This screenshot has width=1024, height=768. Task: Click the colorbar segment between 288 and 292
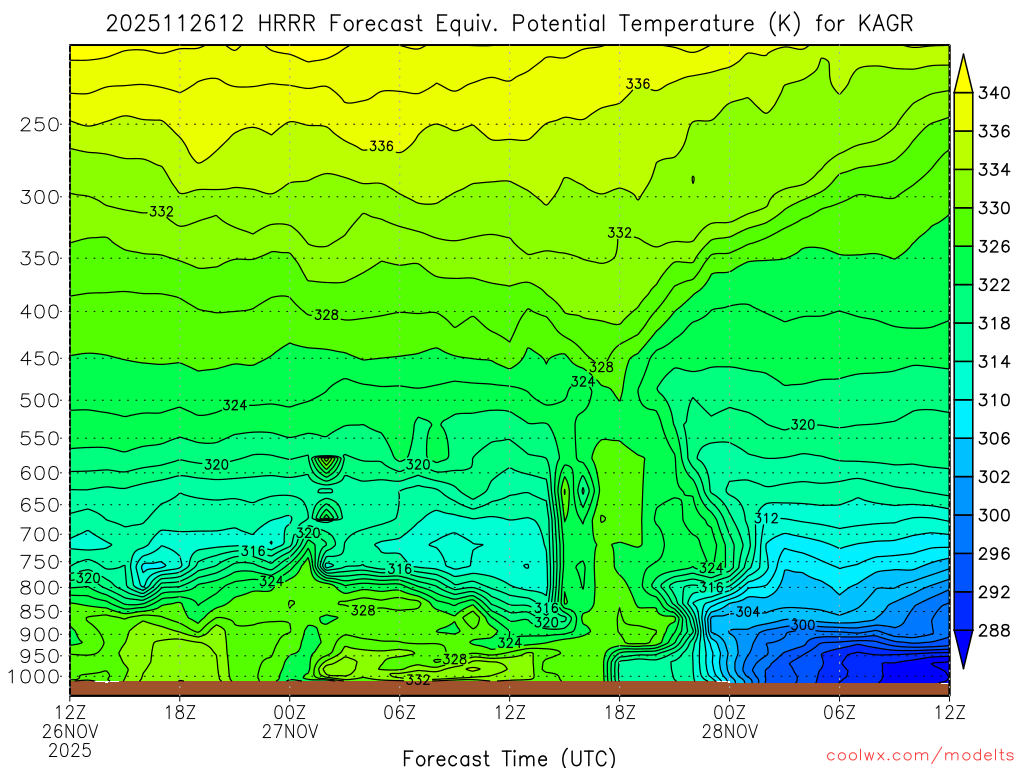click(963, 611)
